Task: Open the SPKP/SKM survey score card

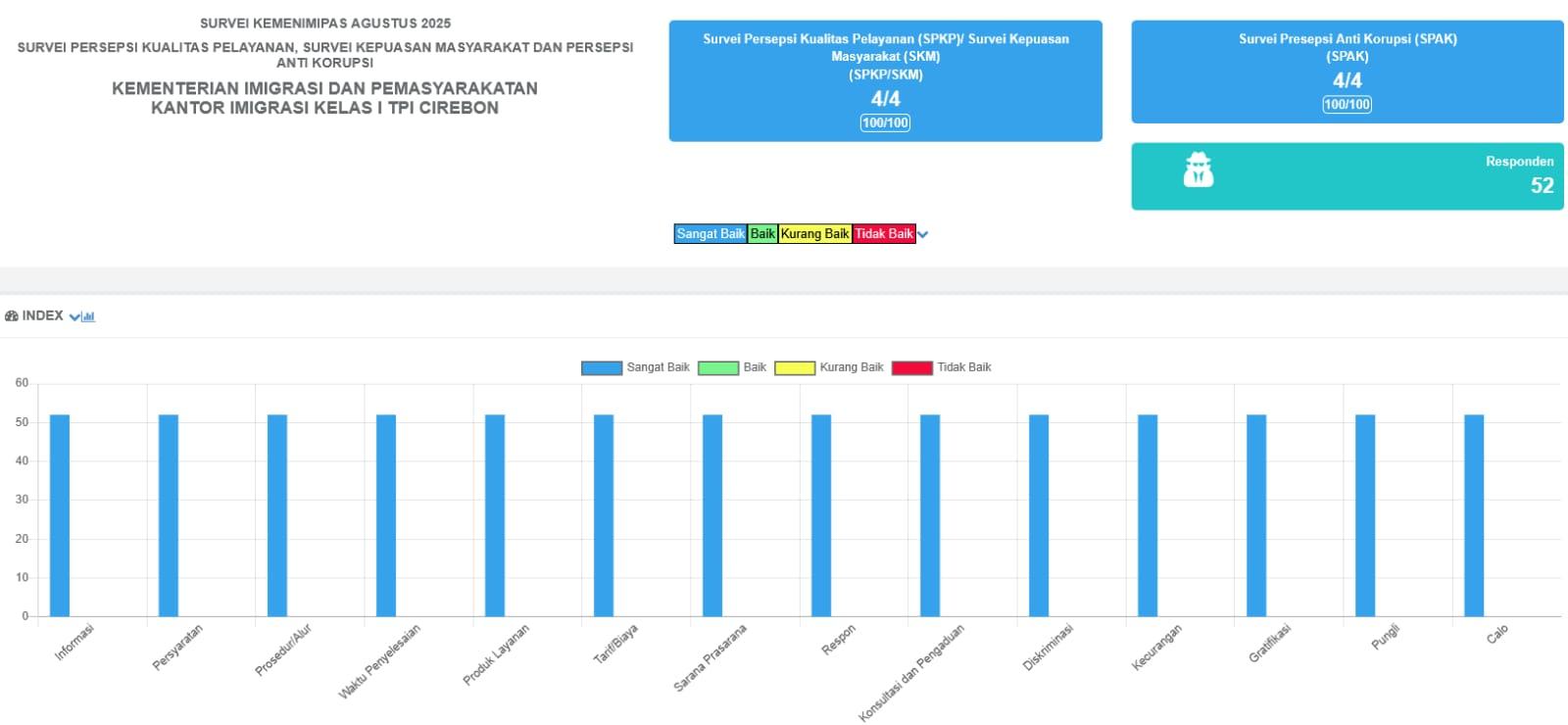Action: coord(885,80)
